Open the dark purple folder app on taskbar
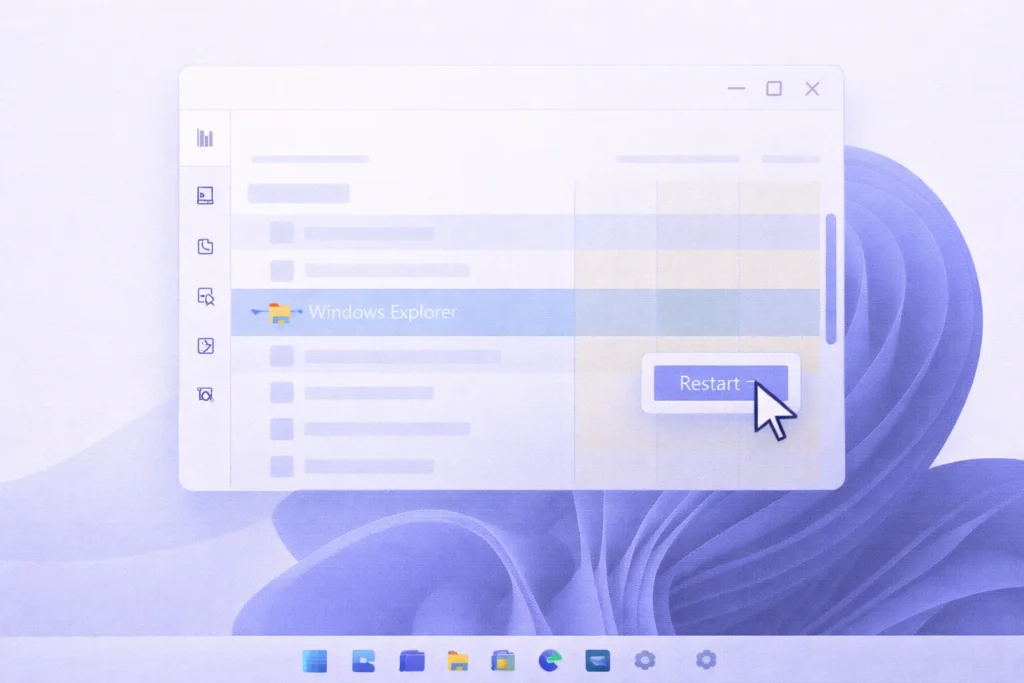 pos(410,660)
